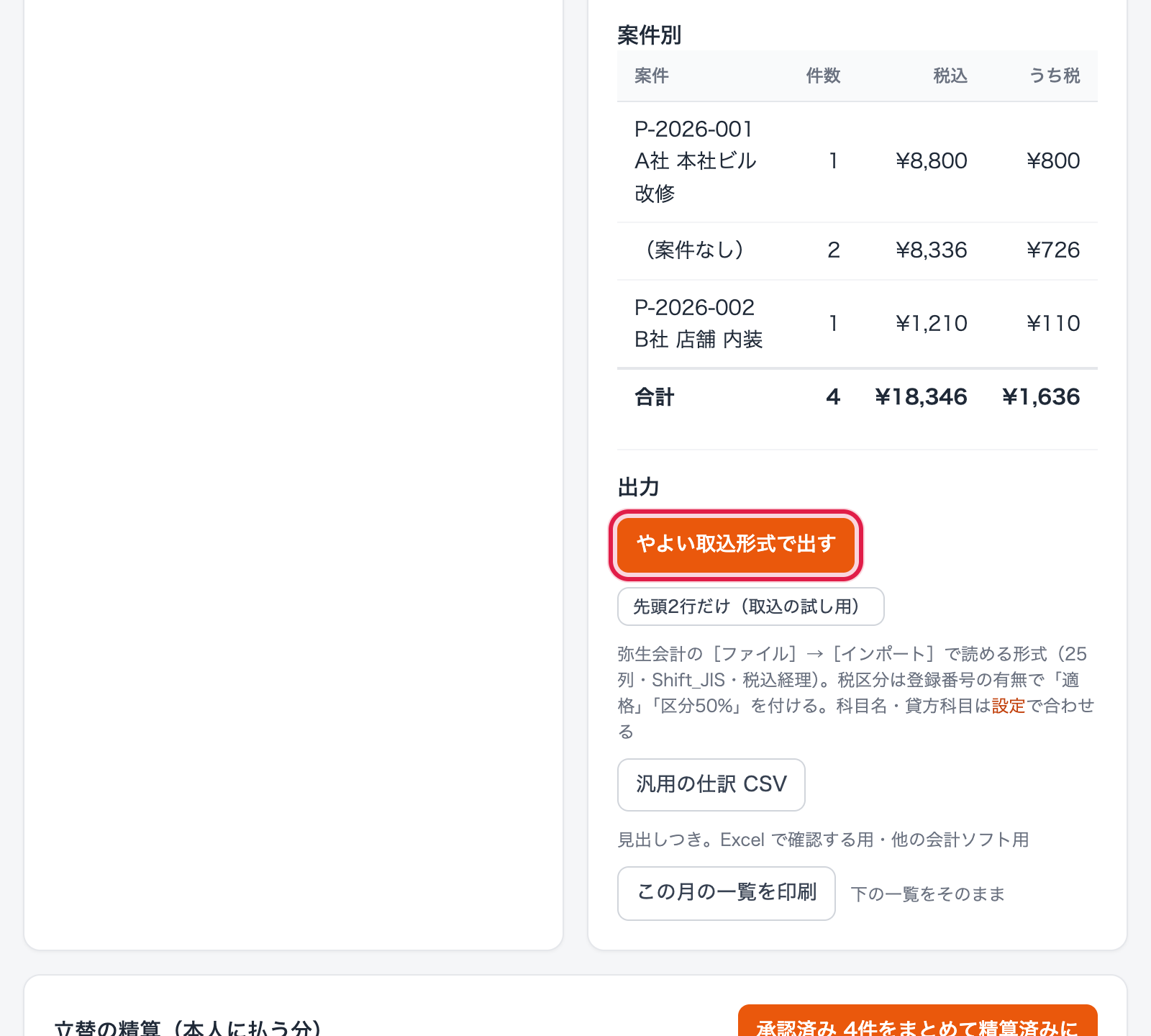
Task: Click the 税込 column header
Action: tap(950, 76)
